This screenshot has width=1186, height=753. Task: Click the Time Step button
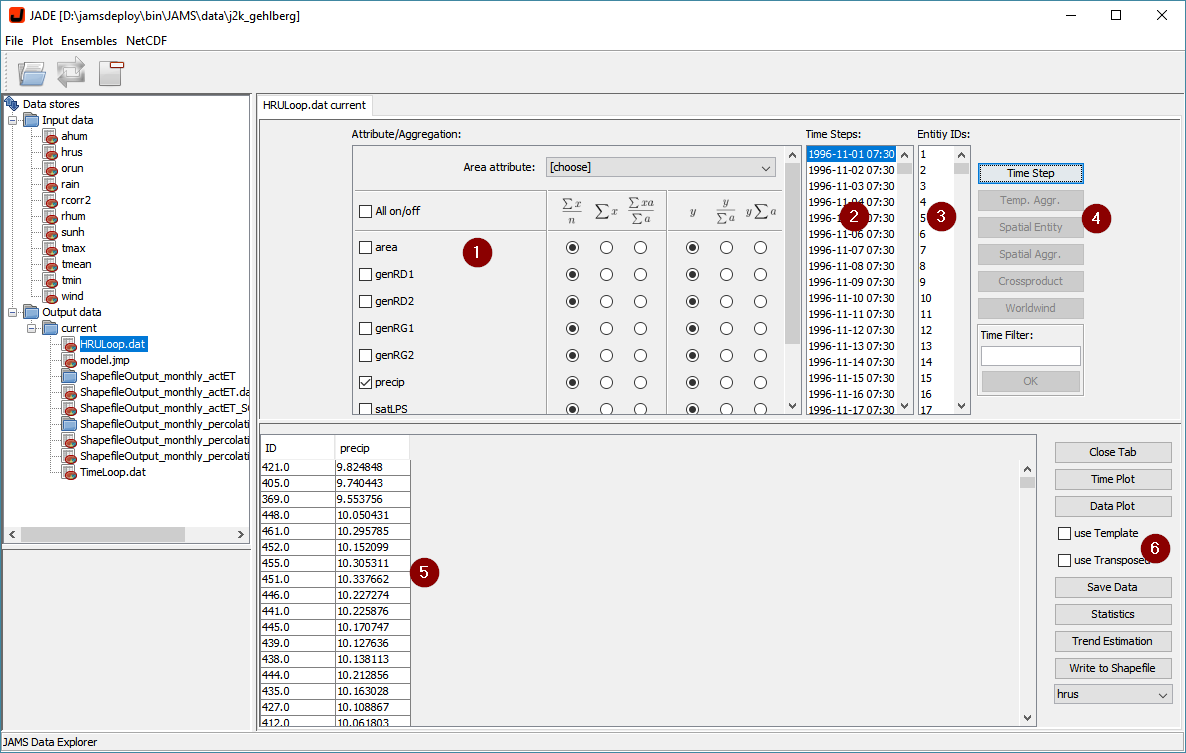pos(1030,173)
